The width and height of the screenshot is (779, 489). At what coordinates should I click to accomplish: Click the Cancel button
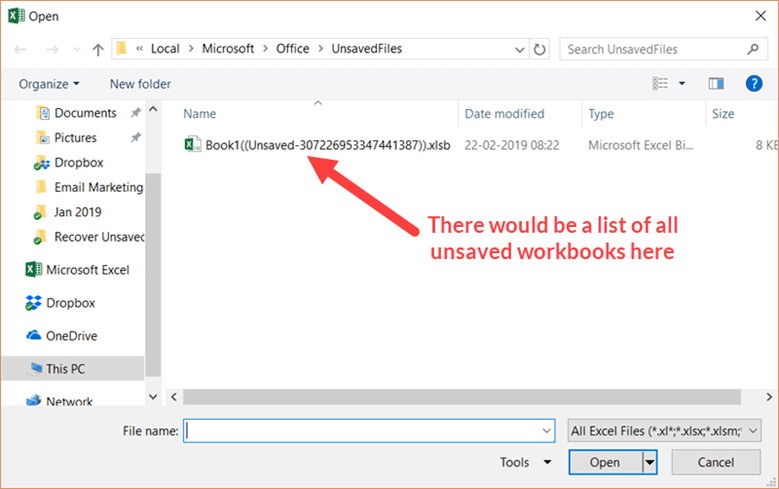[715, 462]
